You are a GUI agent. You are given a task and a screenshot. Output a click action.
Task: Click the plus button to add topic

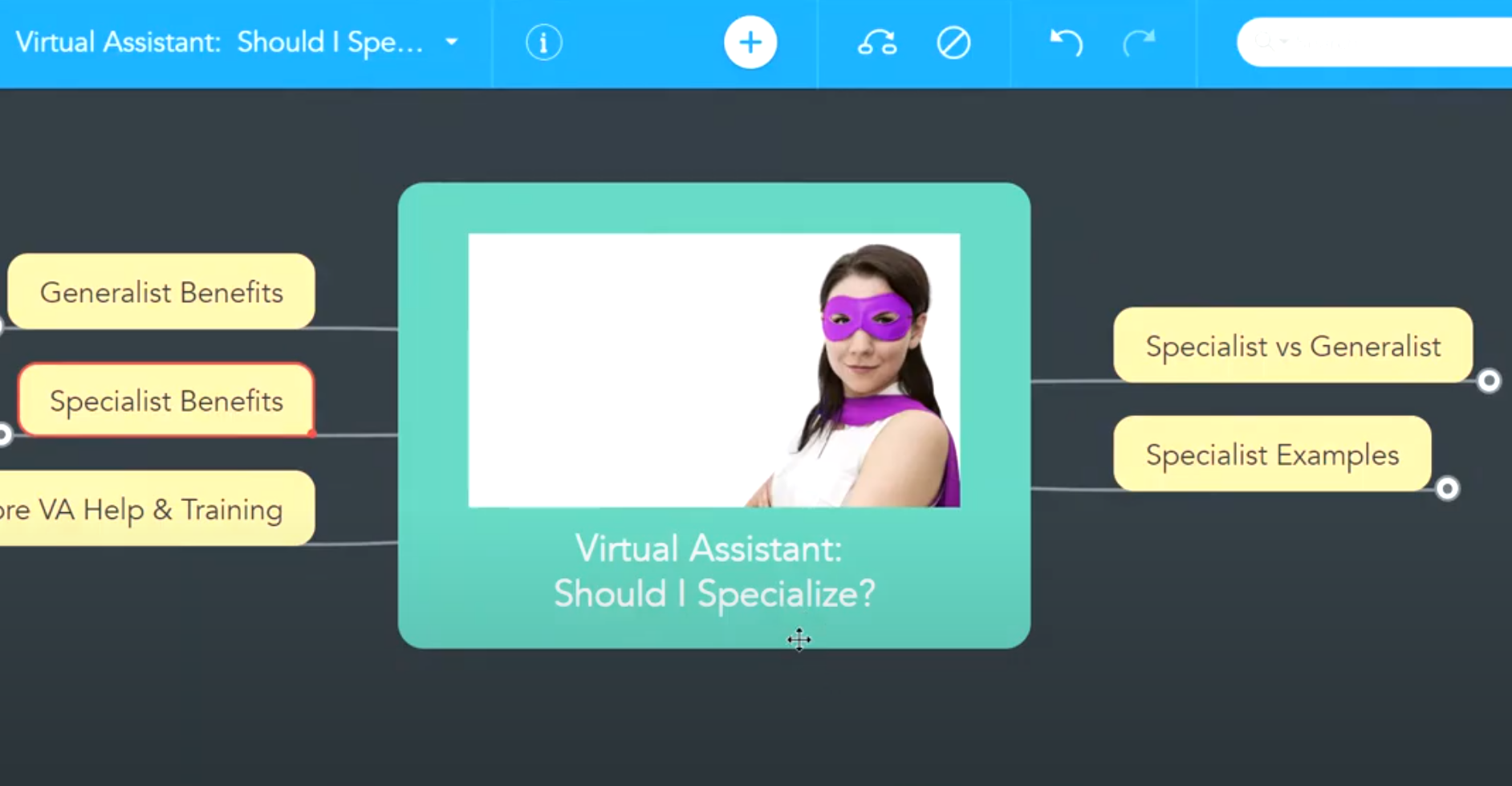(x=750, y=43)
